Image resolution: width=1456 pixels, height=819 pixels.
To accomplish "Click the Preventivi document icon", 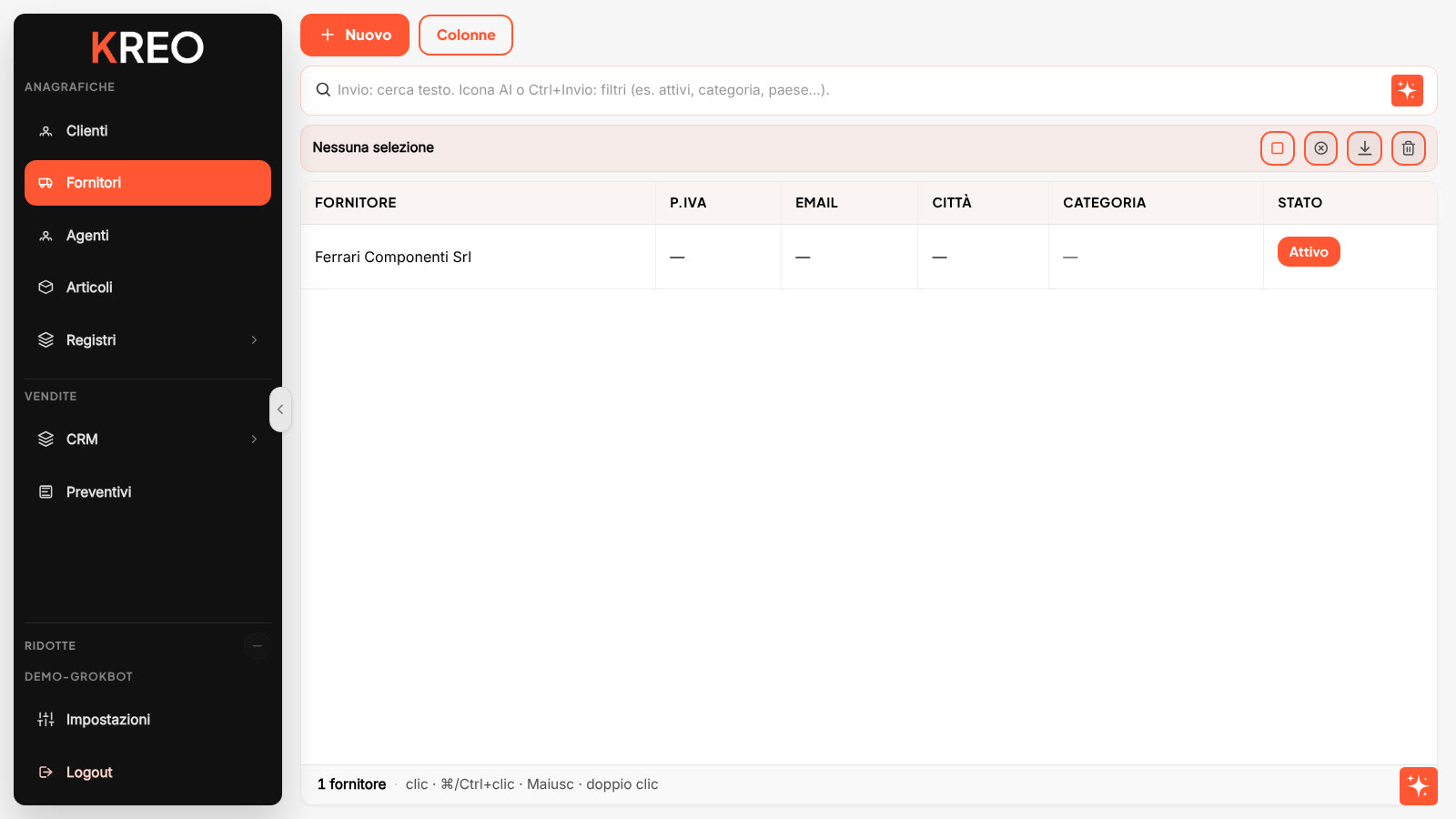I will (x=45, y=492).
